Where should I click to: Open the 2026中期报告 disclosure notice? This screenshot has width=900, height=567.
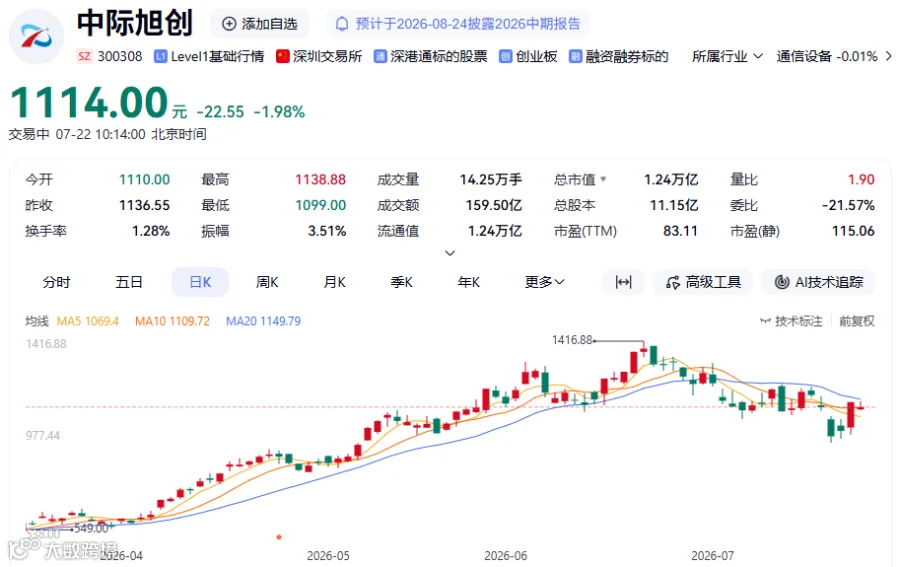[x=458, y=24]
